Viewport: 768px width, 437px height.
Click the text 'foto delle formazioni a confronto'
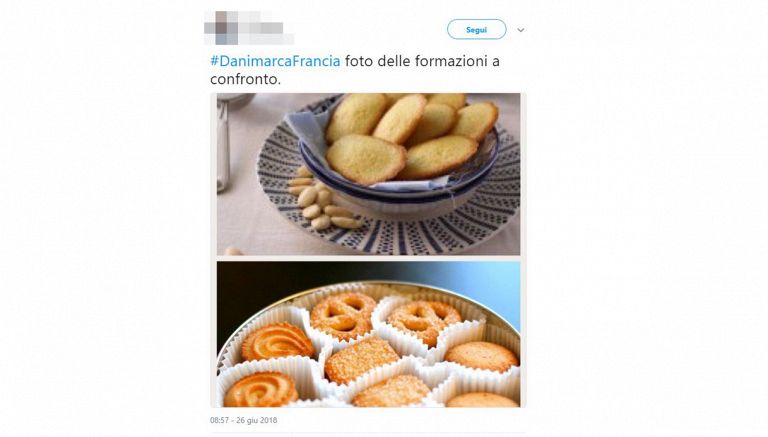coord(355,70)
